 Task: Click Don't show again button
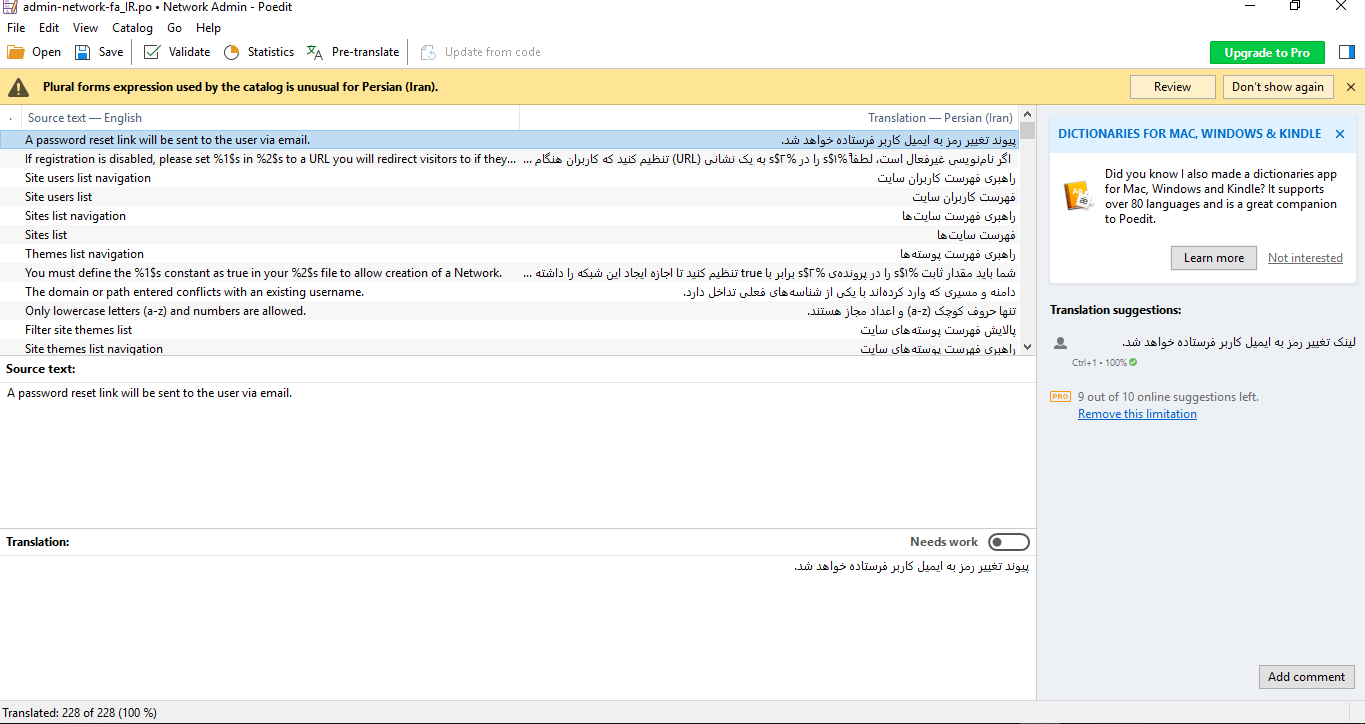pos(1278,87)
